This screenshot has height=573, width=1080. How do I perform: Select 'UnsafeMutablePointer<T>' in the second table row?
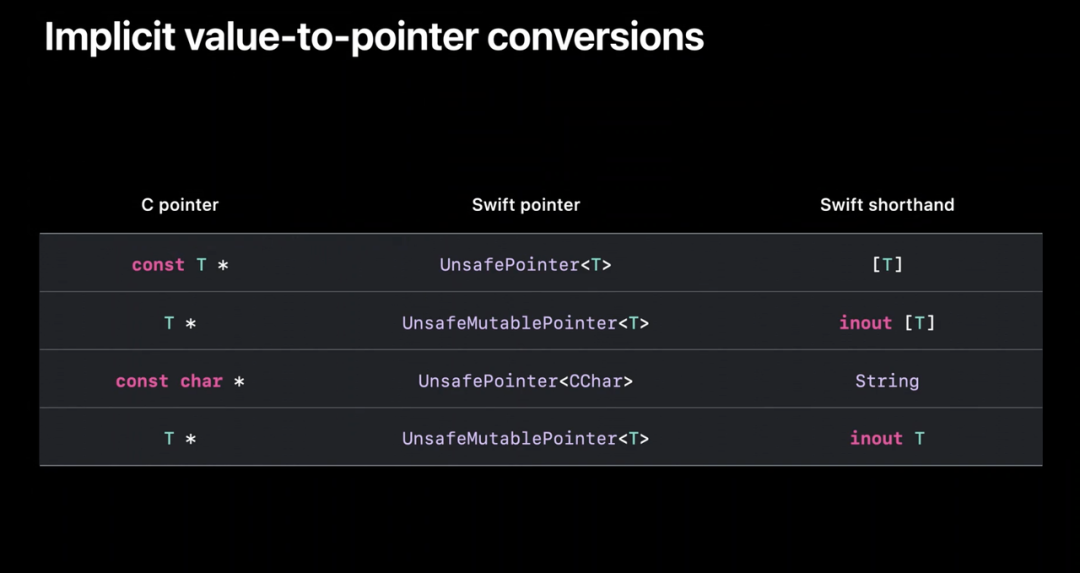[x=526, y=323]
